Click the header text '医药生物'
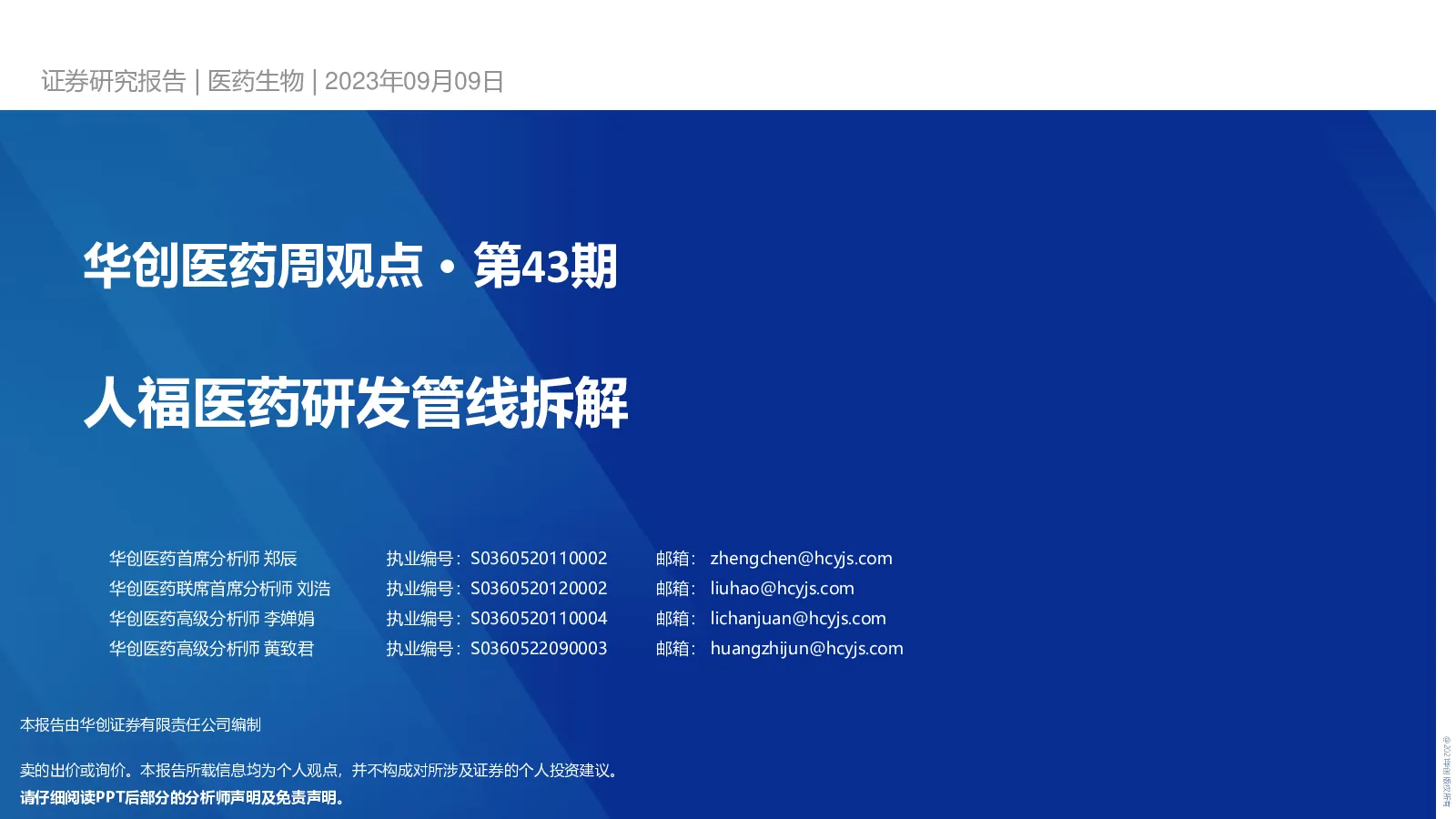The height and width of the screenshot is (819, 1456). point(256,81)
